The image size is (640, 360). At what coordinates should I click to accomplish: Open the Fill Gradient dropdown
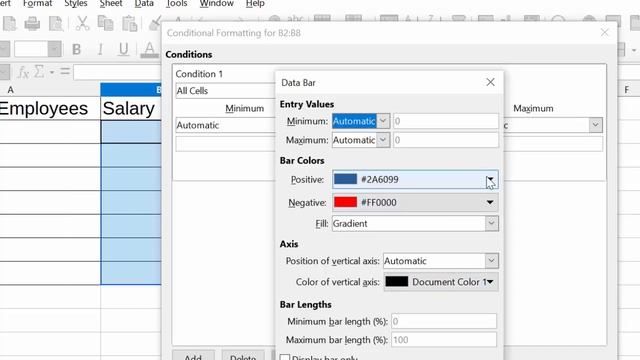(415, 223)
